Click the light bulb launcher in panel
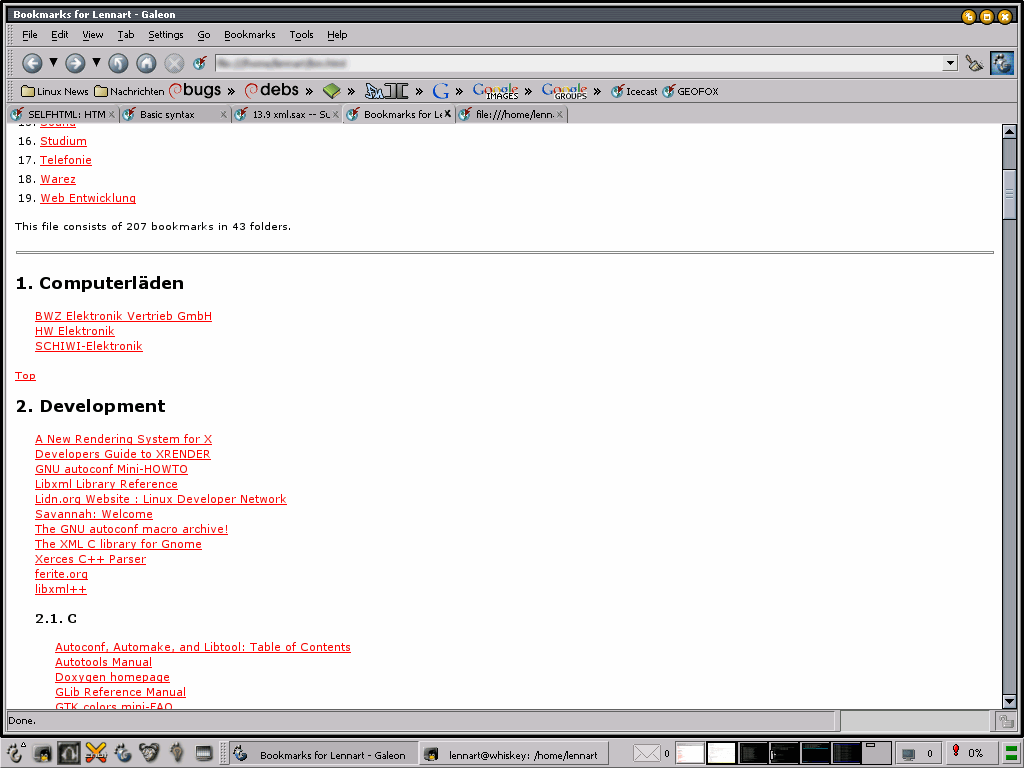 [x=176, y=754]
